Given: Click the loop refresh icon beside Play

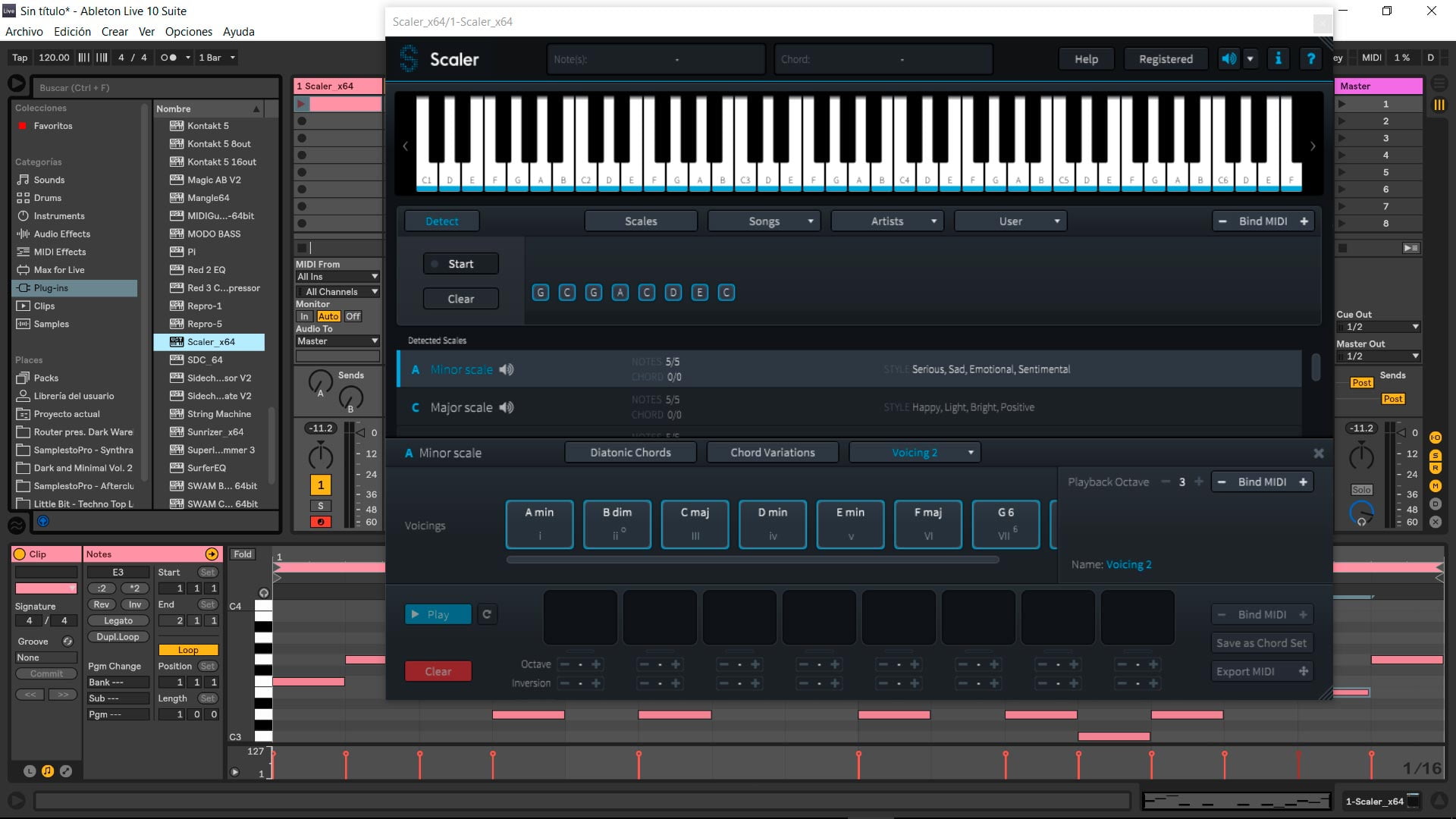Looking at the screenshot, I should (x=487, y=614).
